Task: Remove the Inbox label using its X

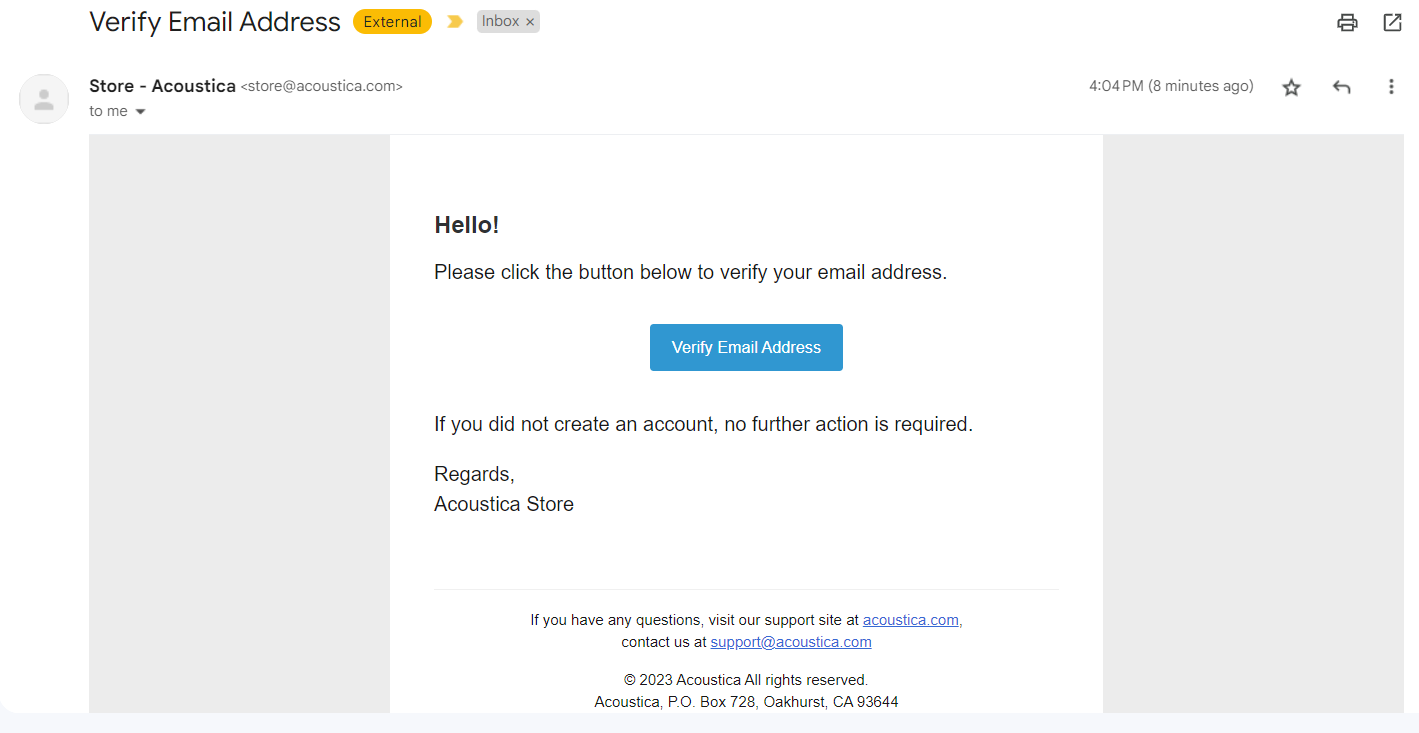Action: pyautogui.click(x=530, y=22)
